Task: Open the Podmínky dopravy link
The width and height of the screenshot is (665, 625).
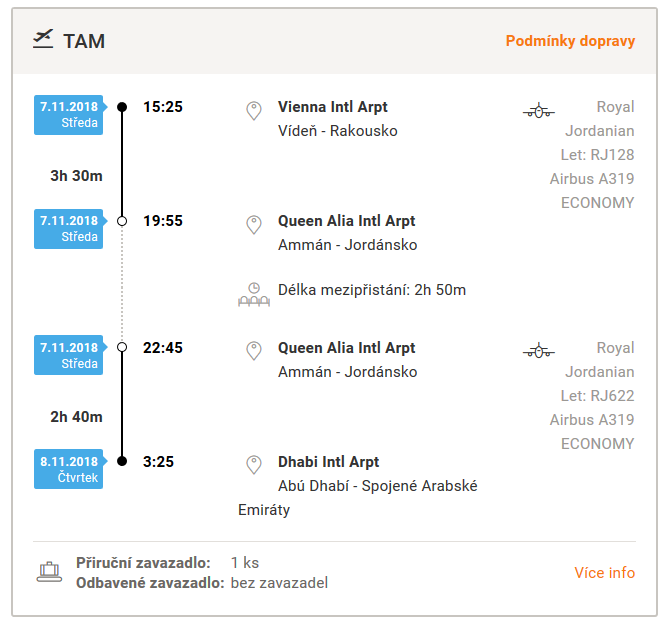Action: point(570,41)
